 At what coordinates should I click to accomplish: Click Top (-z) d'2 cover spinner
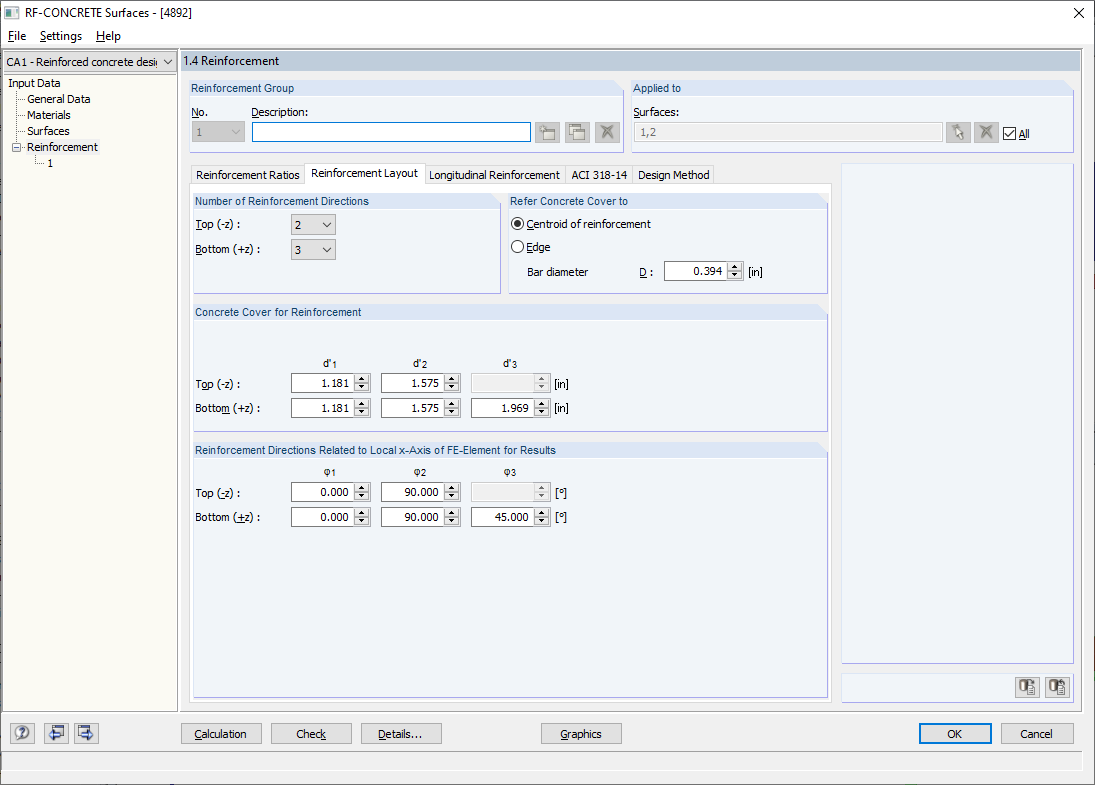click(452, 383)
